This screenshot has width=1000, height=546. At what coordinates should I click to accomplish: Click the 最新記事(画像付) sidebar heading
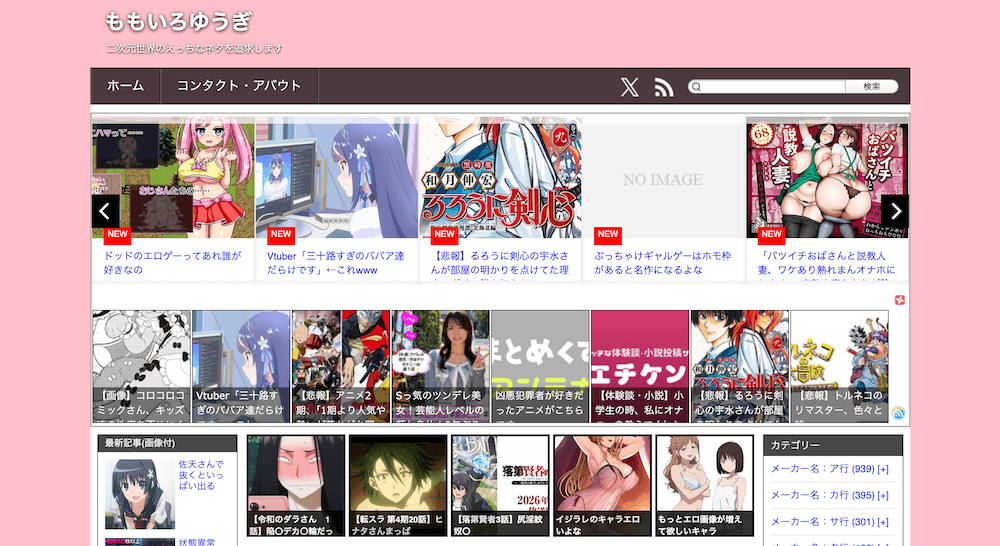coord(167,443)
